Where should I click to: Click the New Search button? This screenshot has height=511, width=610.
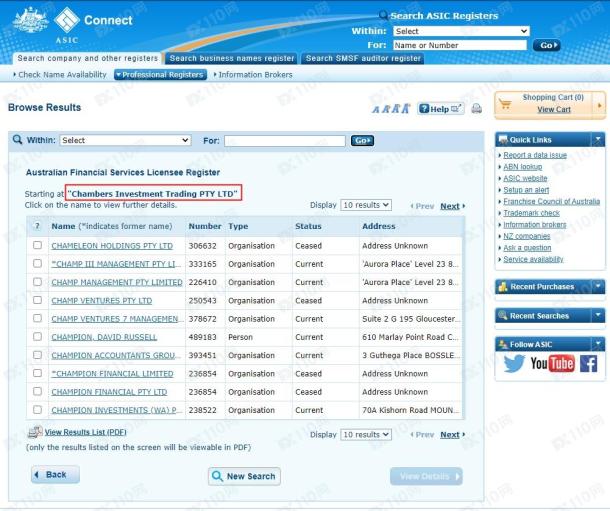tap(244, 476)
